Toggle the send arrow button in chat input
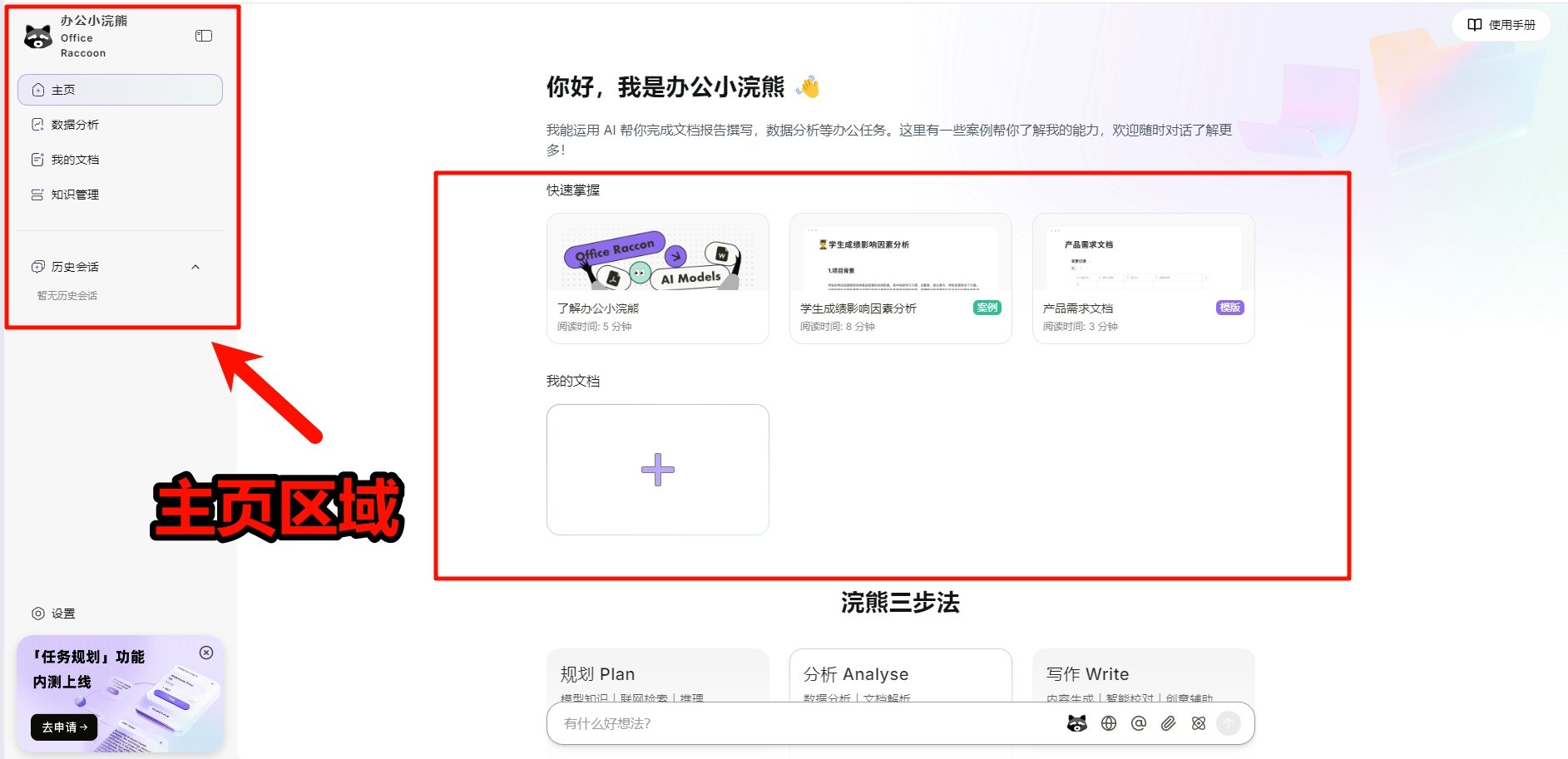1568x759 pixels. tap(1229, 723)
